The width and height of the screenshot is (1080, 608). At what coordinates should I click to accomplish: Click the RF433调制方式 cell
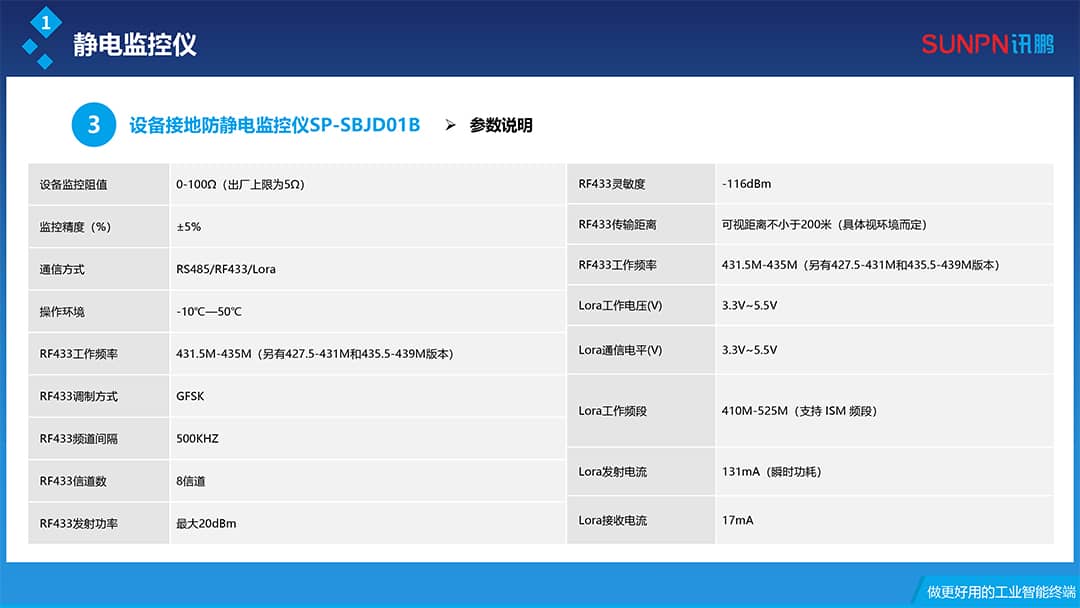98,397
